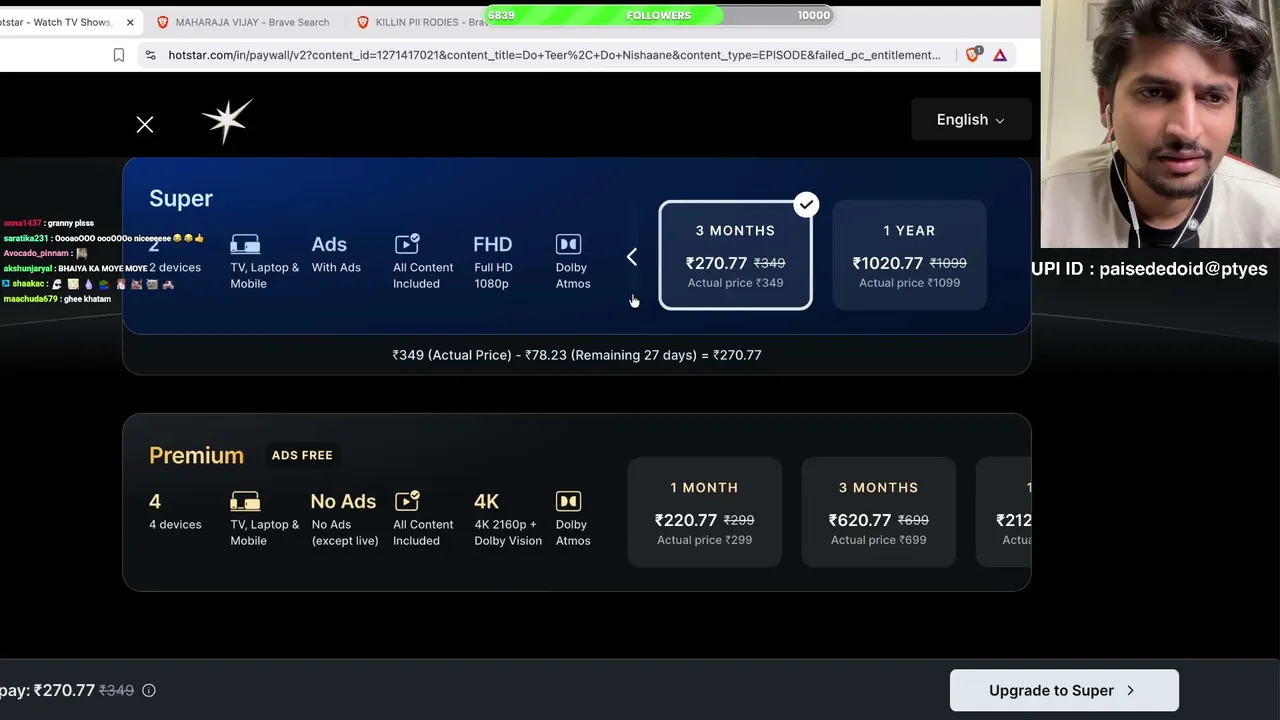Image resolution: width=1280 pixels, height=720 pixels.
Task: Click the checkmark on the selected 3 Months card
Action: point(806,205)
